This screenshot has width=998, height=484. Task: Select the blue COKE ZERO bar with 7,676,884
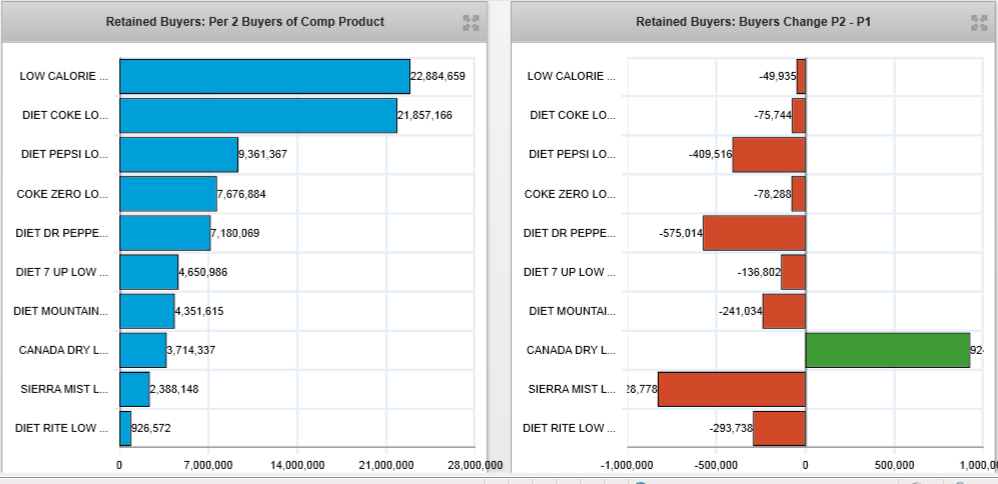click(x=168, y=194)
